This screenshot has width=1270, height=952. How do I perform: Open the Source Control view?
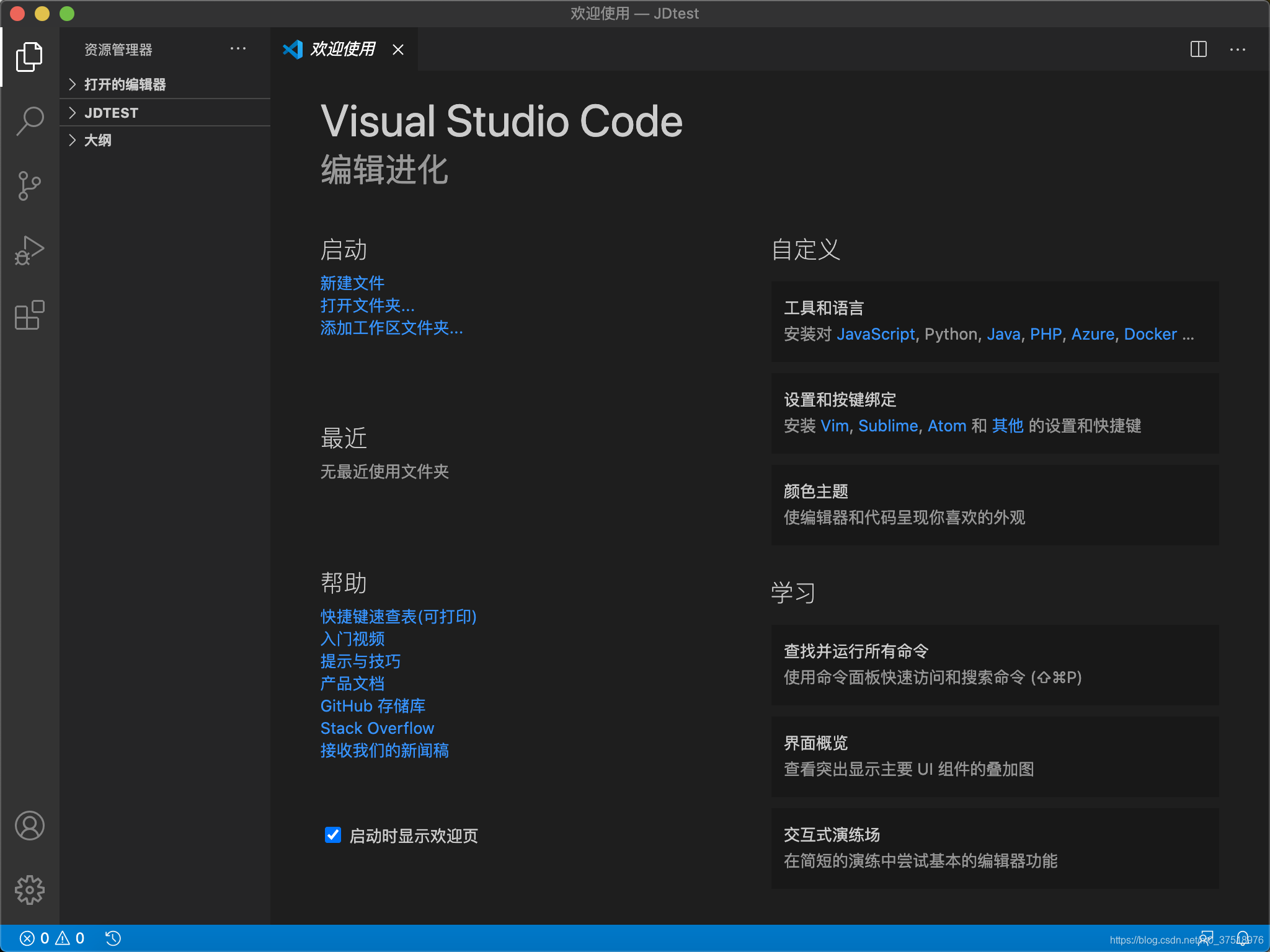(x=29, y=185)
